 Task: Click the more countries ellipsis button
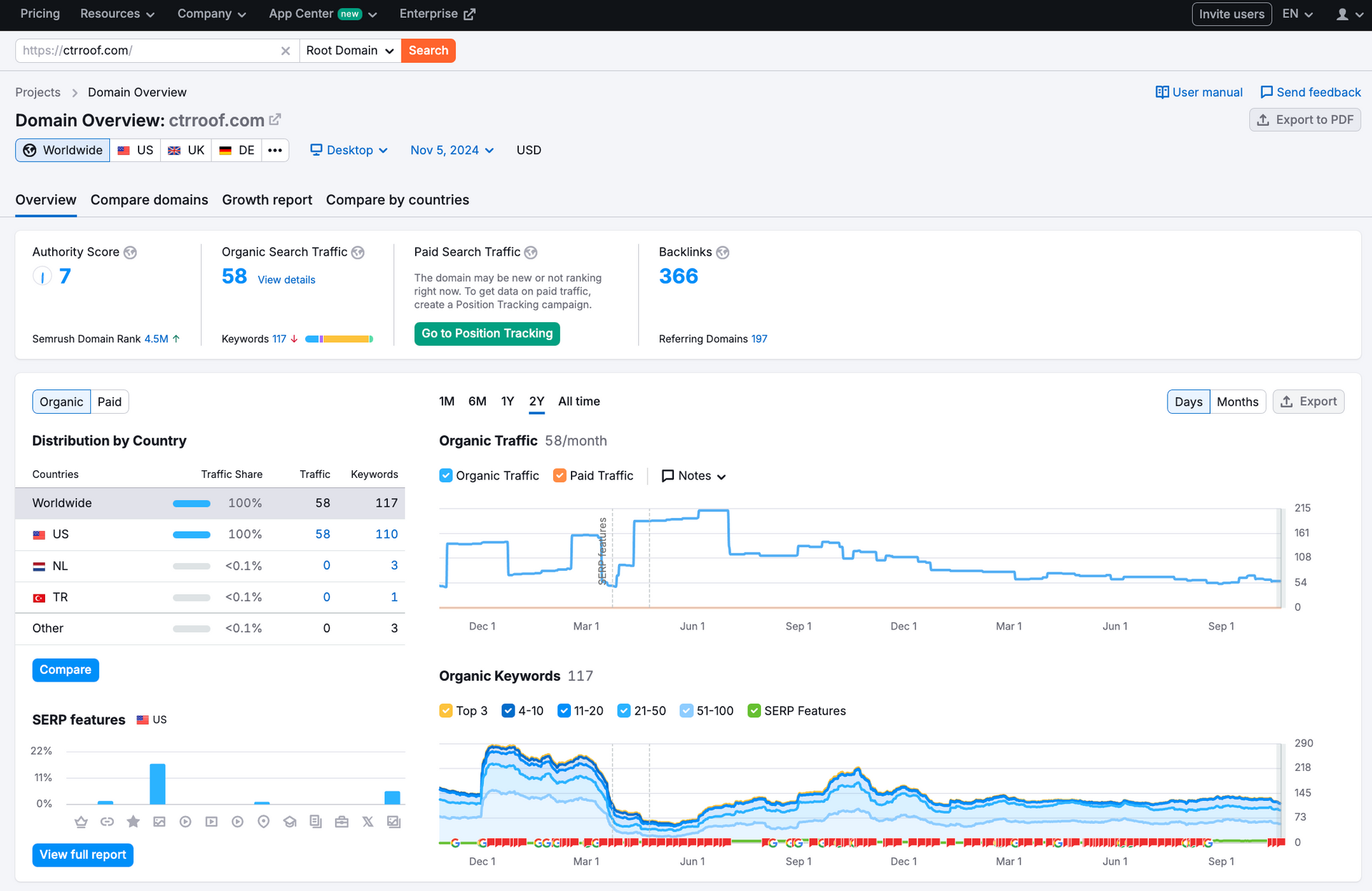point(275,150)
